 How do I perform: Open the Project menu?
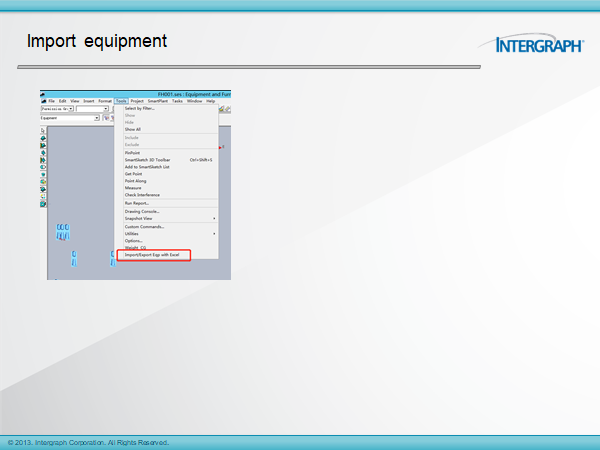coord(137,101)
